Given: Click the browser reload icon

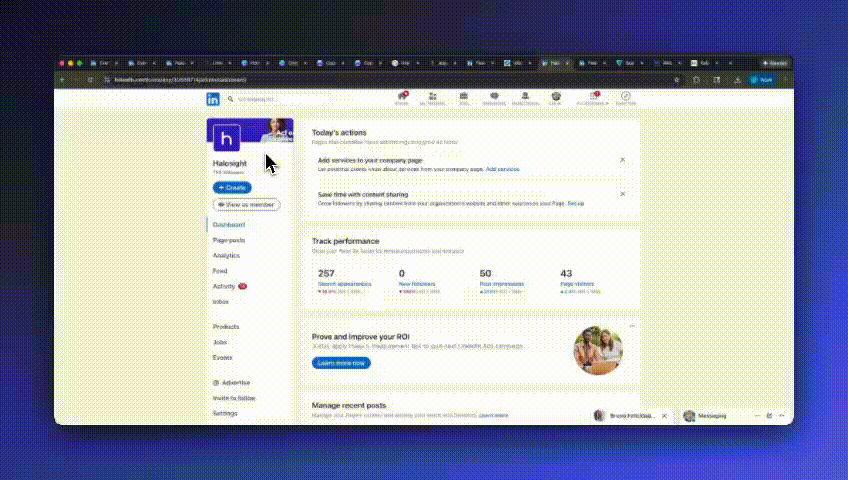Looking at the screenshot, I should (90, 80).
